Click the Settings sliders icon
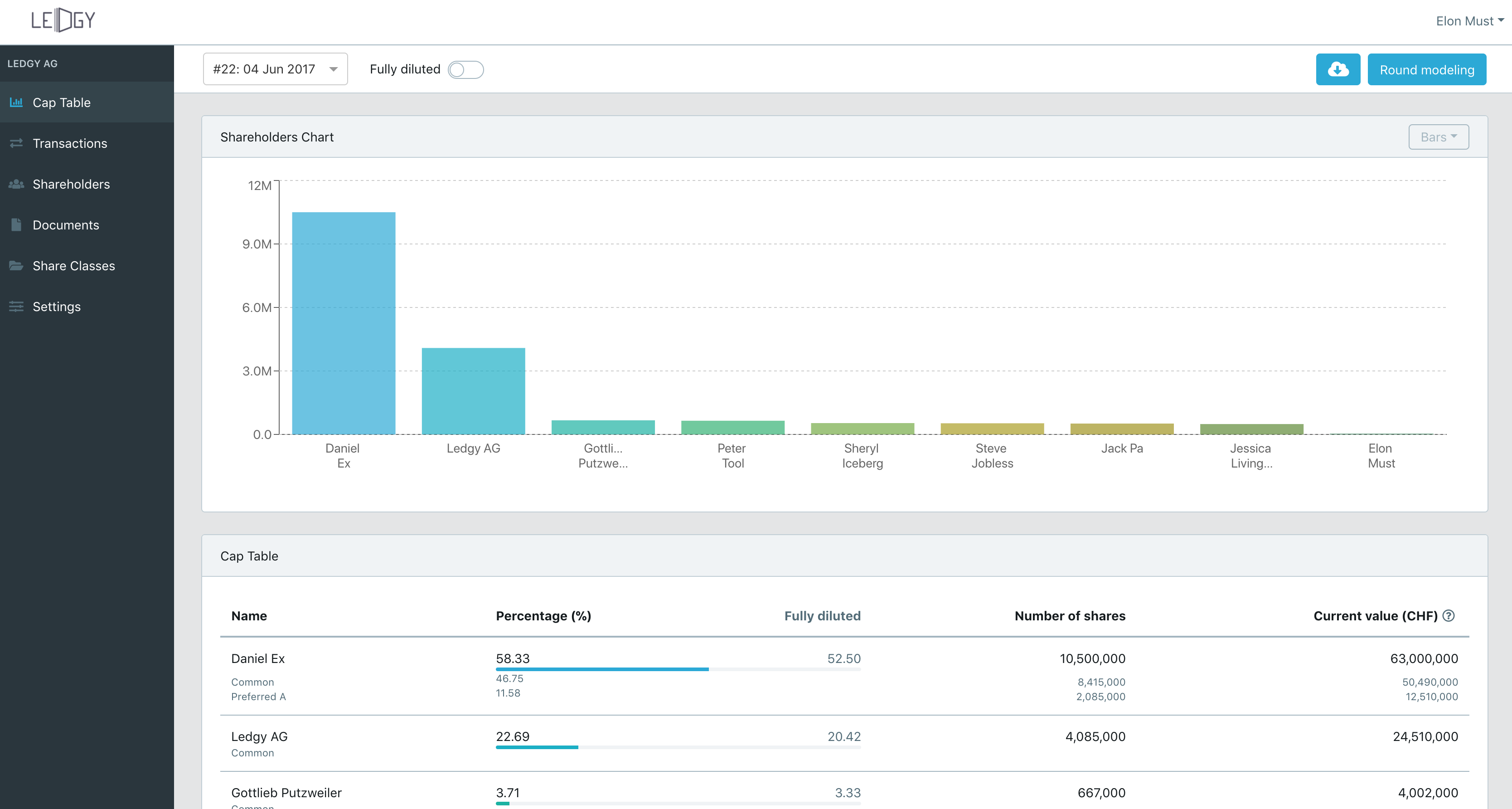 tap(16, 307)
